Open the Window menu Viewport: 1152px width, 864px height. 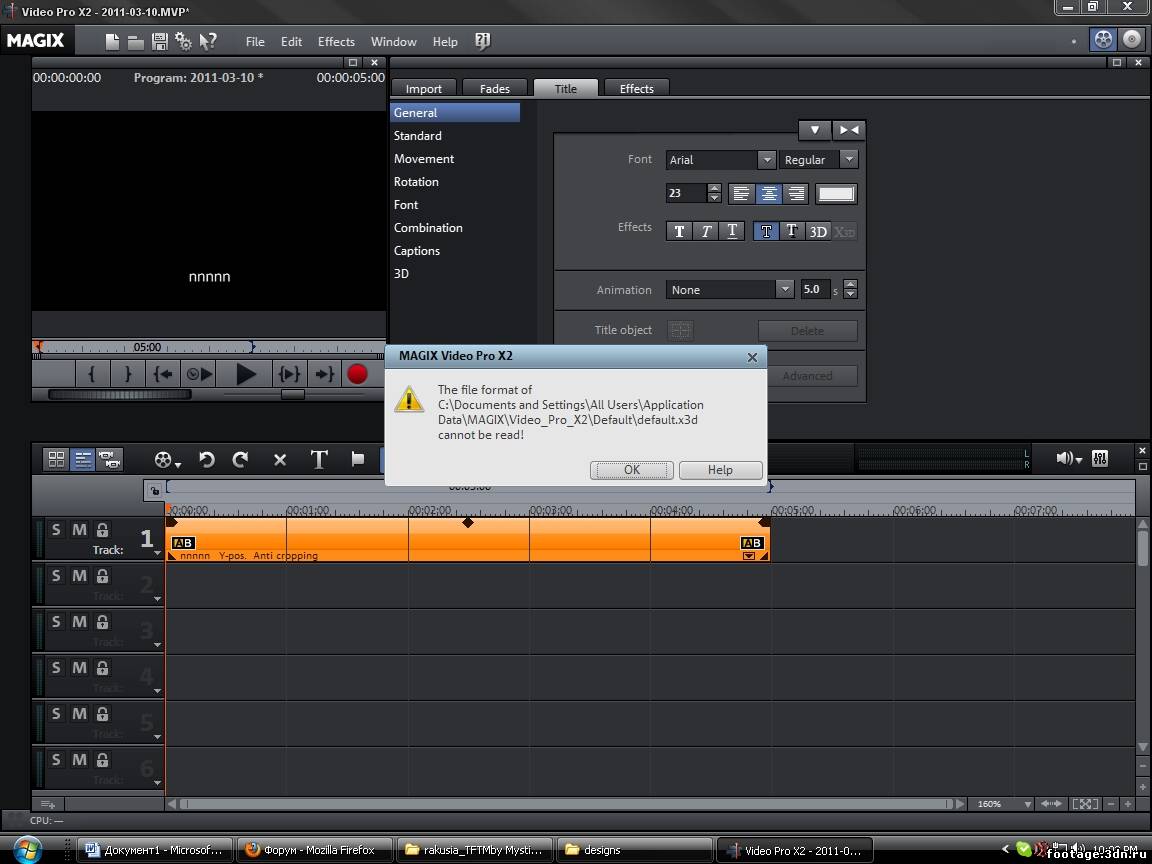pyautogui.click(x=393, y=42)
